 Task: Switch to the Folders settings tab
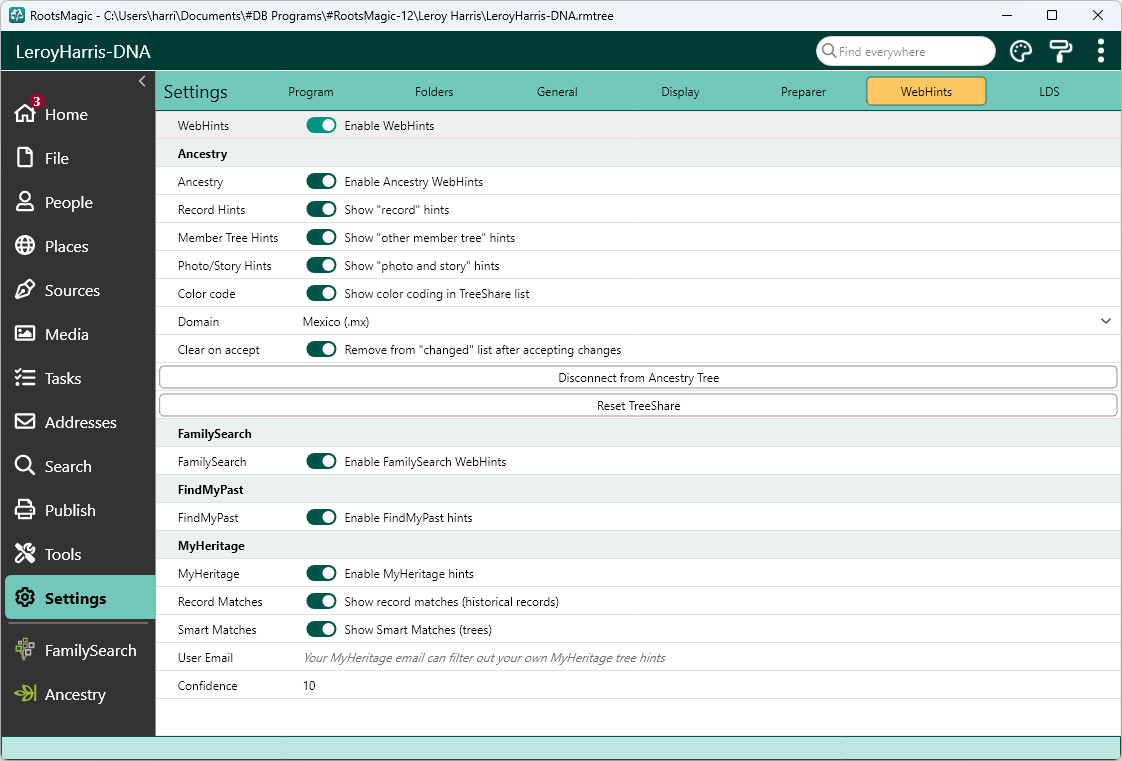click(434, 92)
